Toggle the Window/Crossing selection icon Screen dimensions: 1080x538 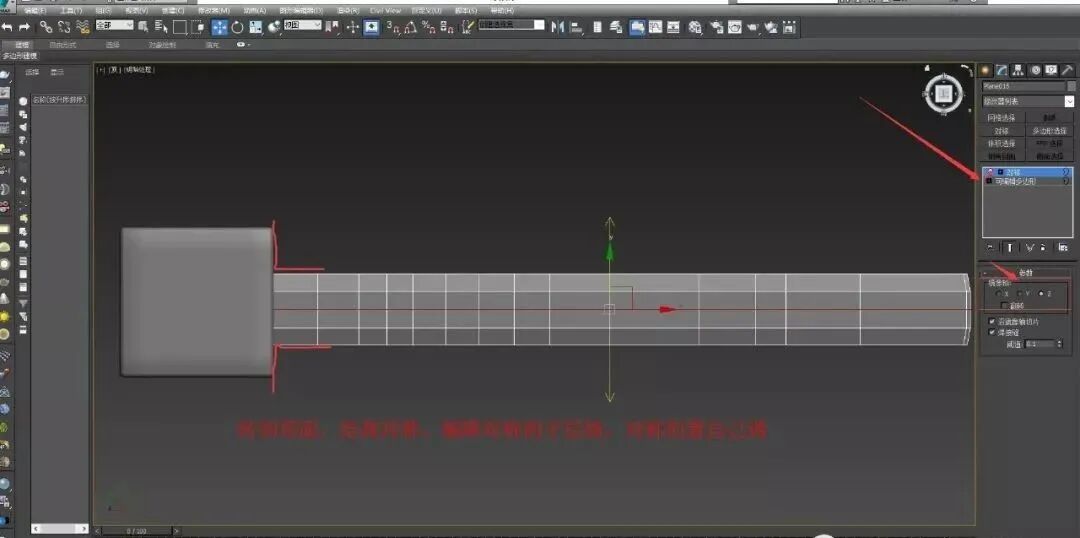(198, 27)
